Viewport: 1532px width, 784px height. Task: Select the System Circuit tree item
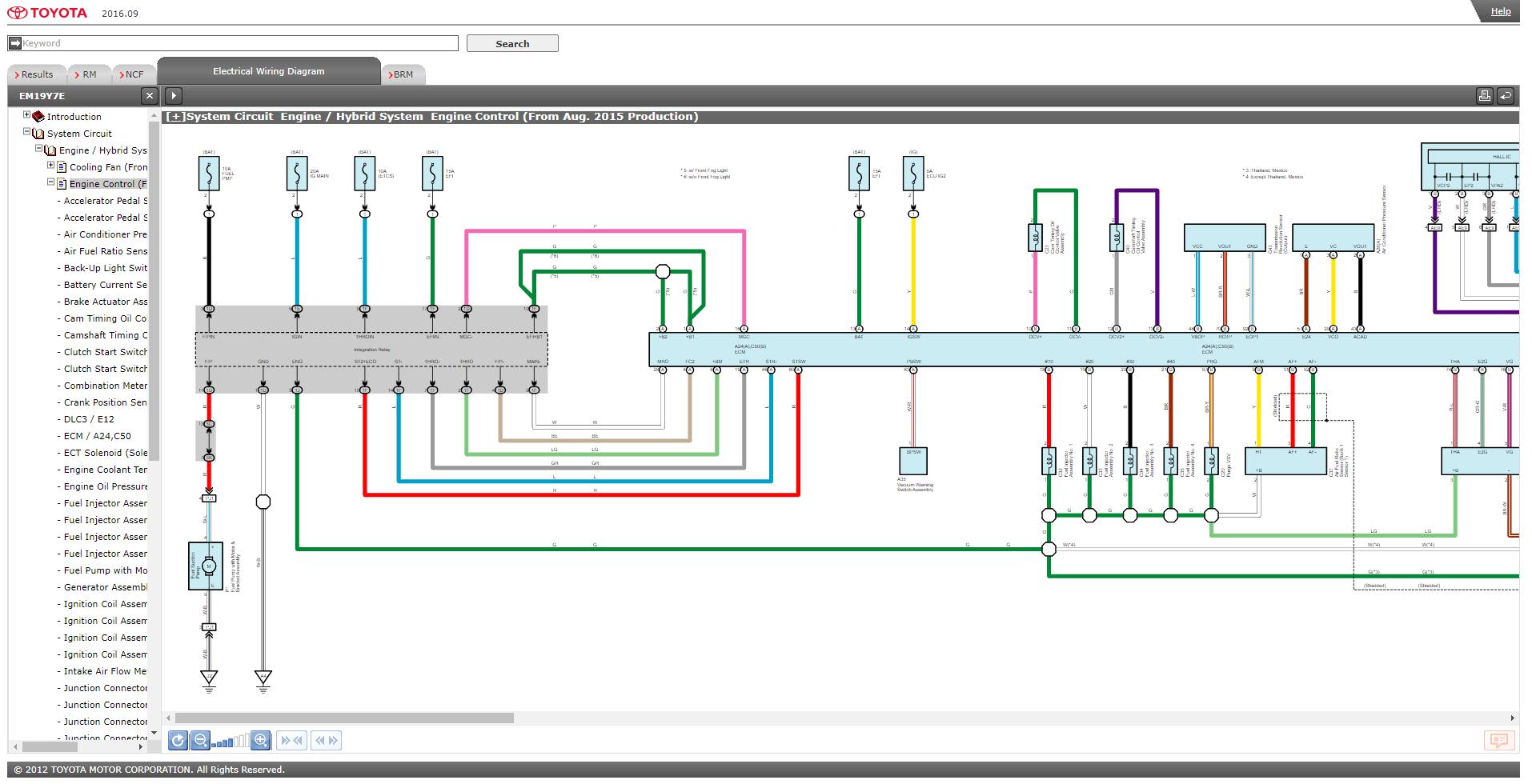pyautogui.click(x=79, y=134)
